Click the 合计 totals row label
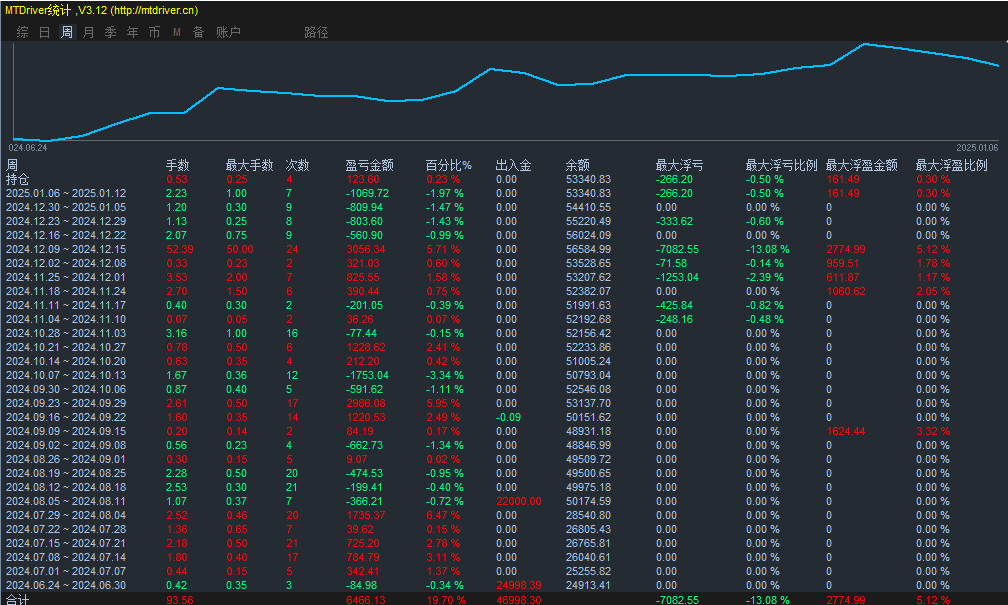This screenshot has width=1008, height=605. (x=18, y=599)
